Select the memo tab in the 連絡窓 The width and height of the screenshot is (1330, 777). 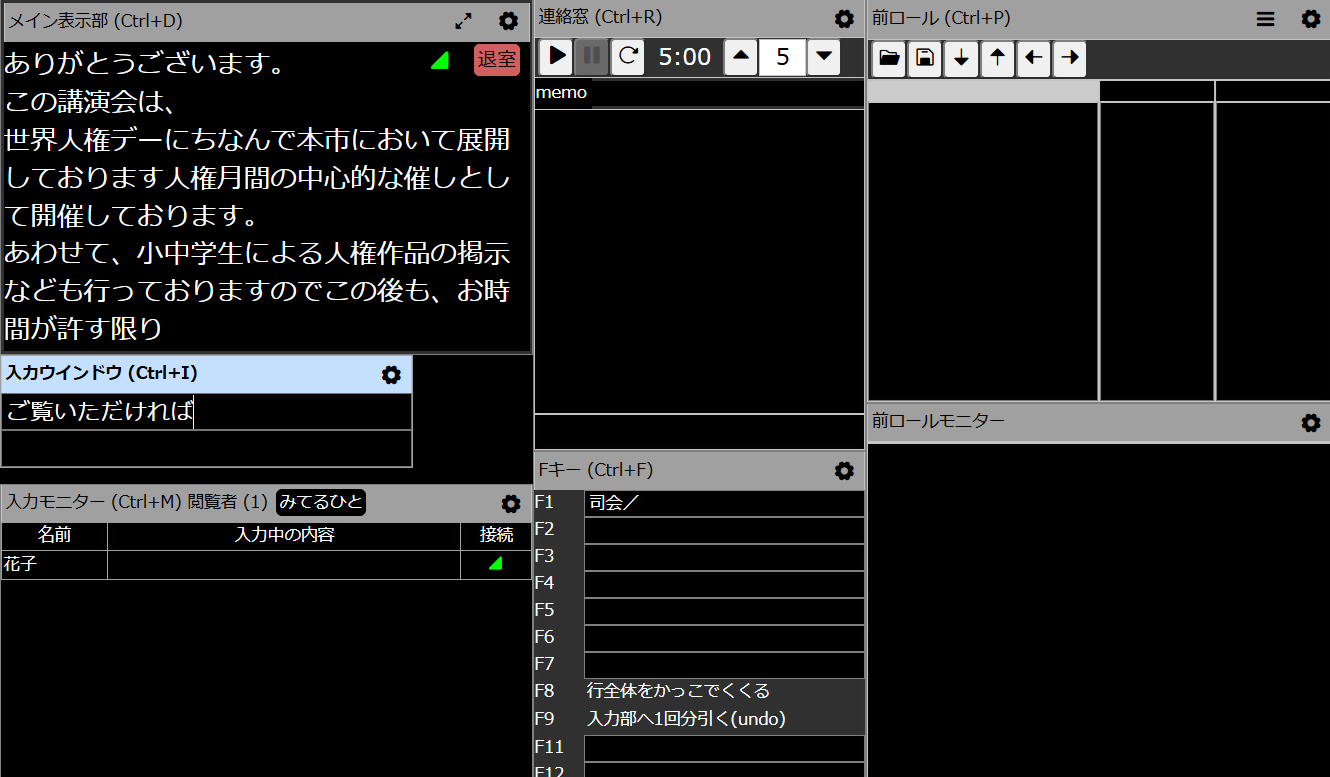pyautogui.click(x=562, y=92)
